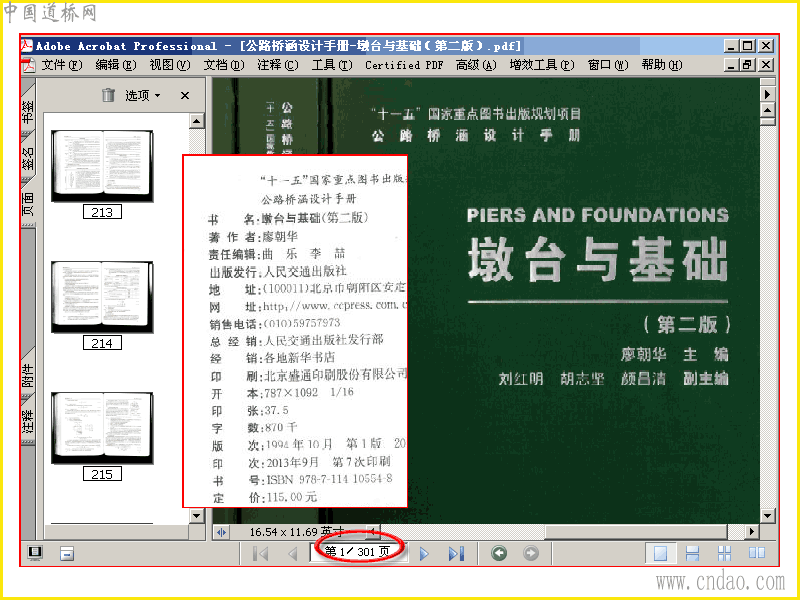Viewport: 800px width, 600px height.
Task: Open the 注释 side tab
Action: (28, 421)
